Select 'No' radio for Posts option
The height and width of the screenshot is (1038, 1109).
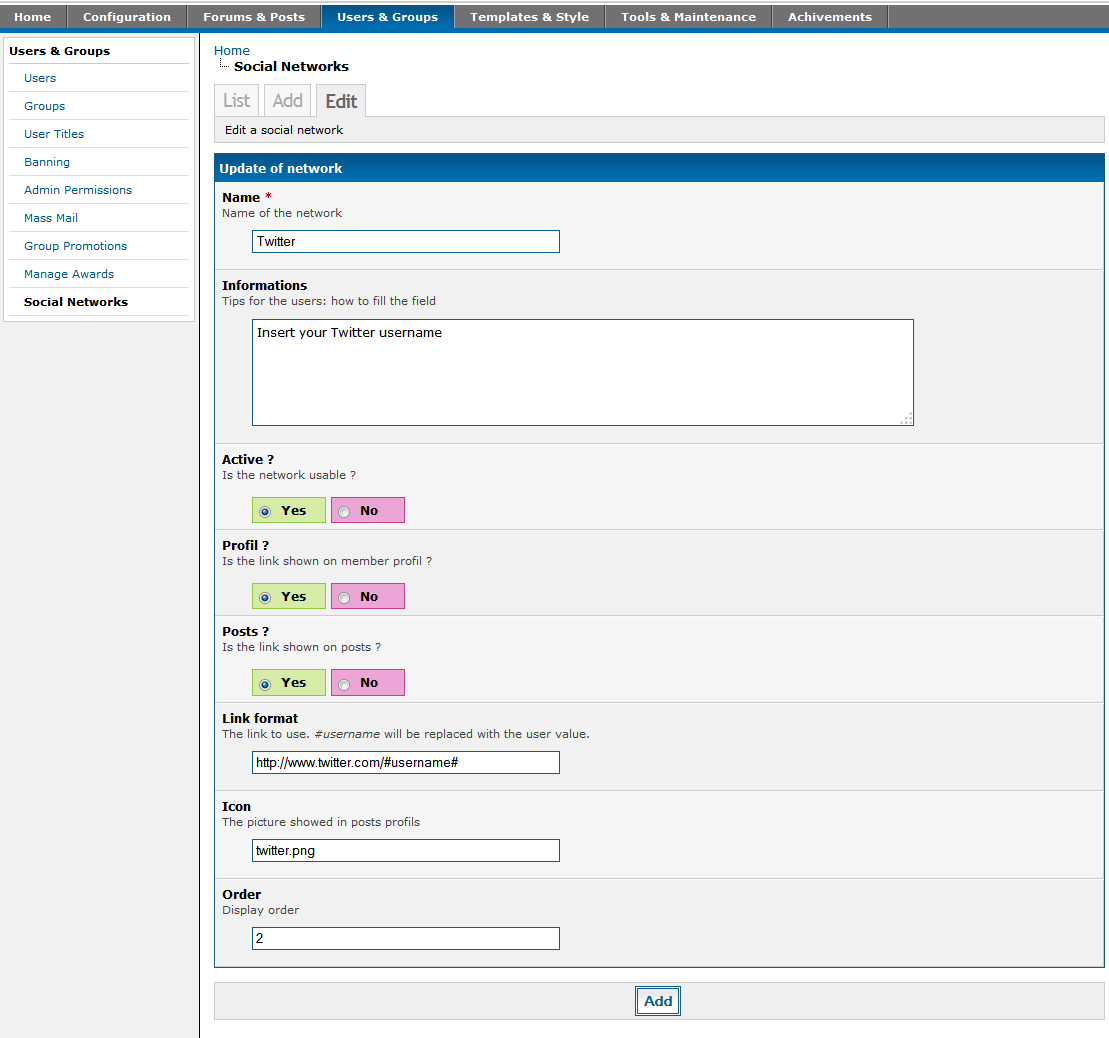click(345, 684)
